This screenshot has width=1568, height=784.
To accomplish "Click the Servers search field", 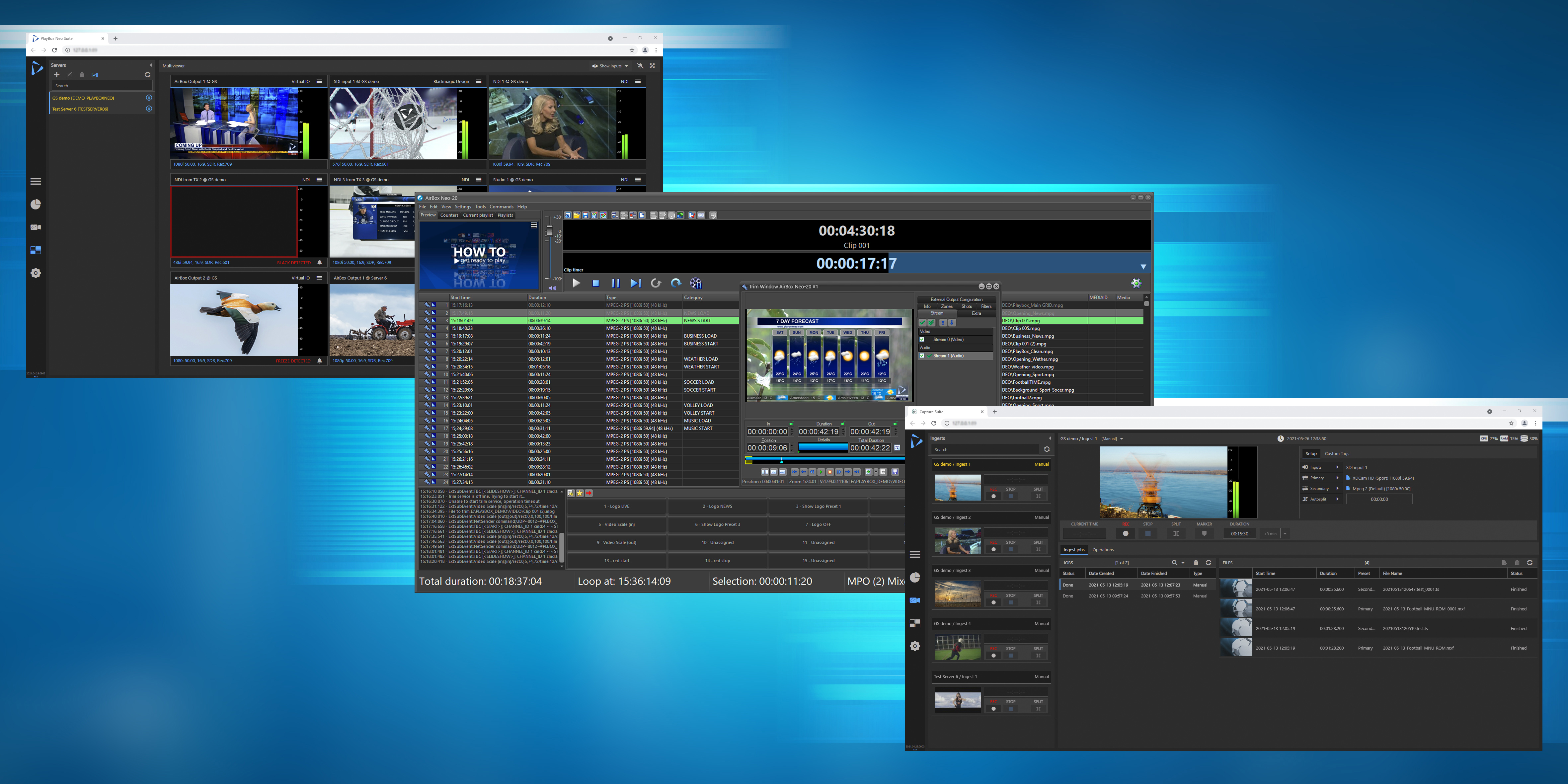I will (102, 86).
